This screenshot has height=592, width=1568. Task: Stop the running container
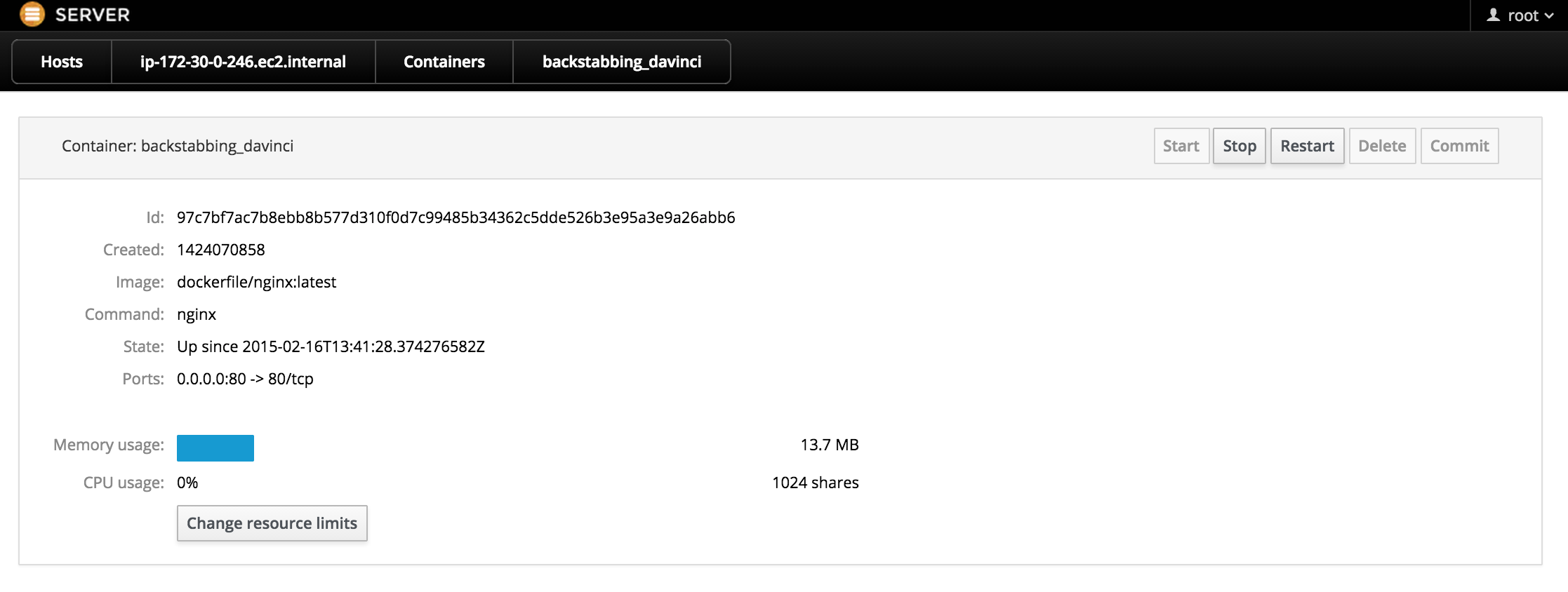pyautogui.click(x=1240, y=146)
